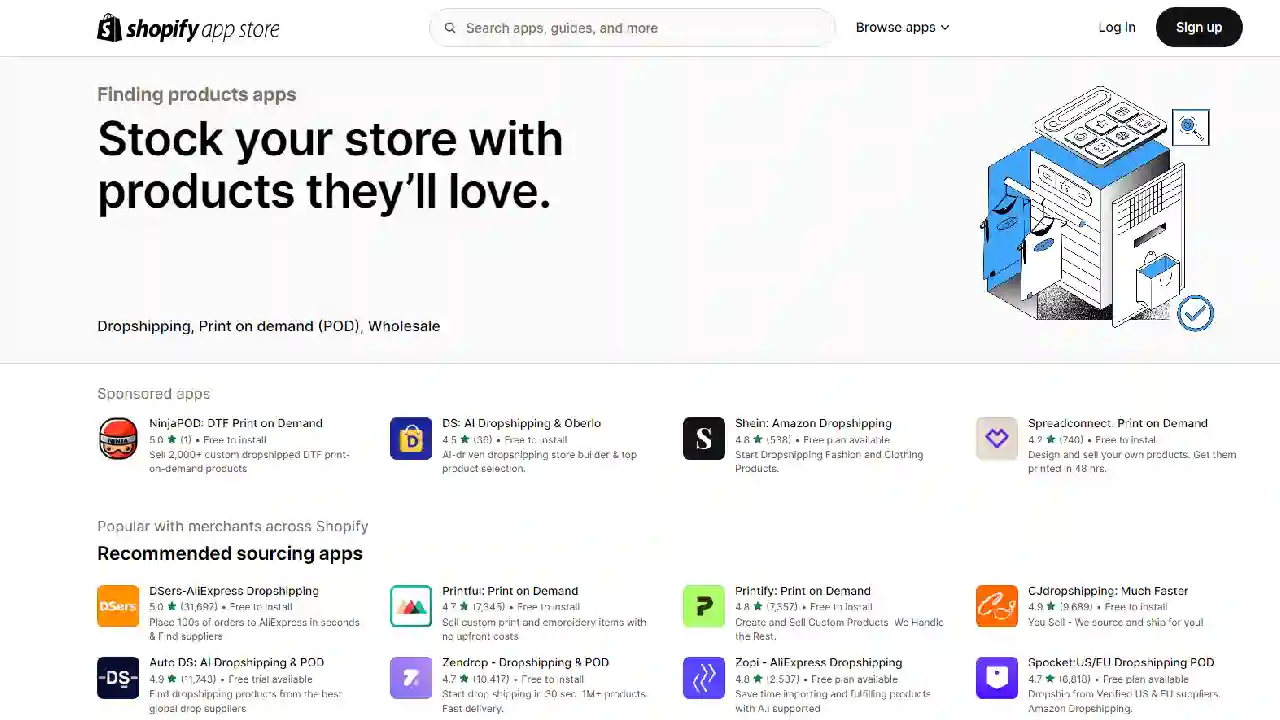Open the Print on demand (POD) link
Image resolution: width=1280 pixels, height=720 pixels.
coord(279,326)
